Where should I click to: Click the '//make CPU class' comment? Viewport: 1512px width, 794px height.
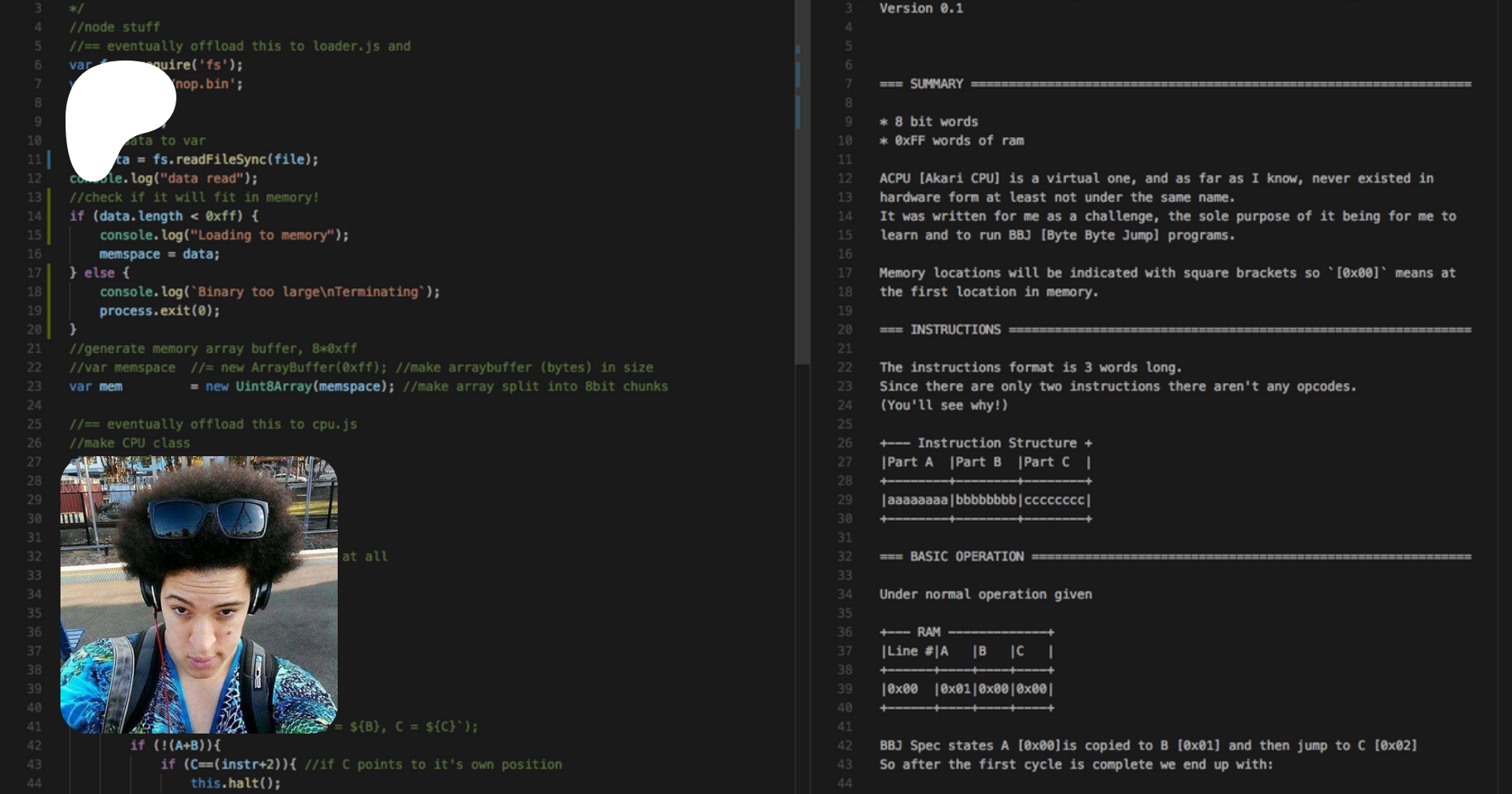point(129,443)
